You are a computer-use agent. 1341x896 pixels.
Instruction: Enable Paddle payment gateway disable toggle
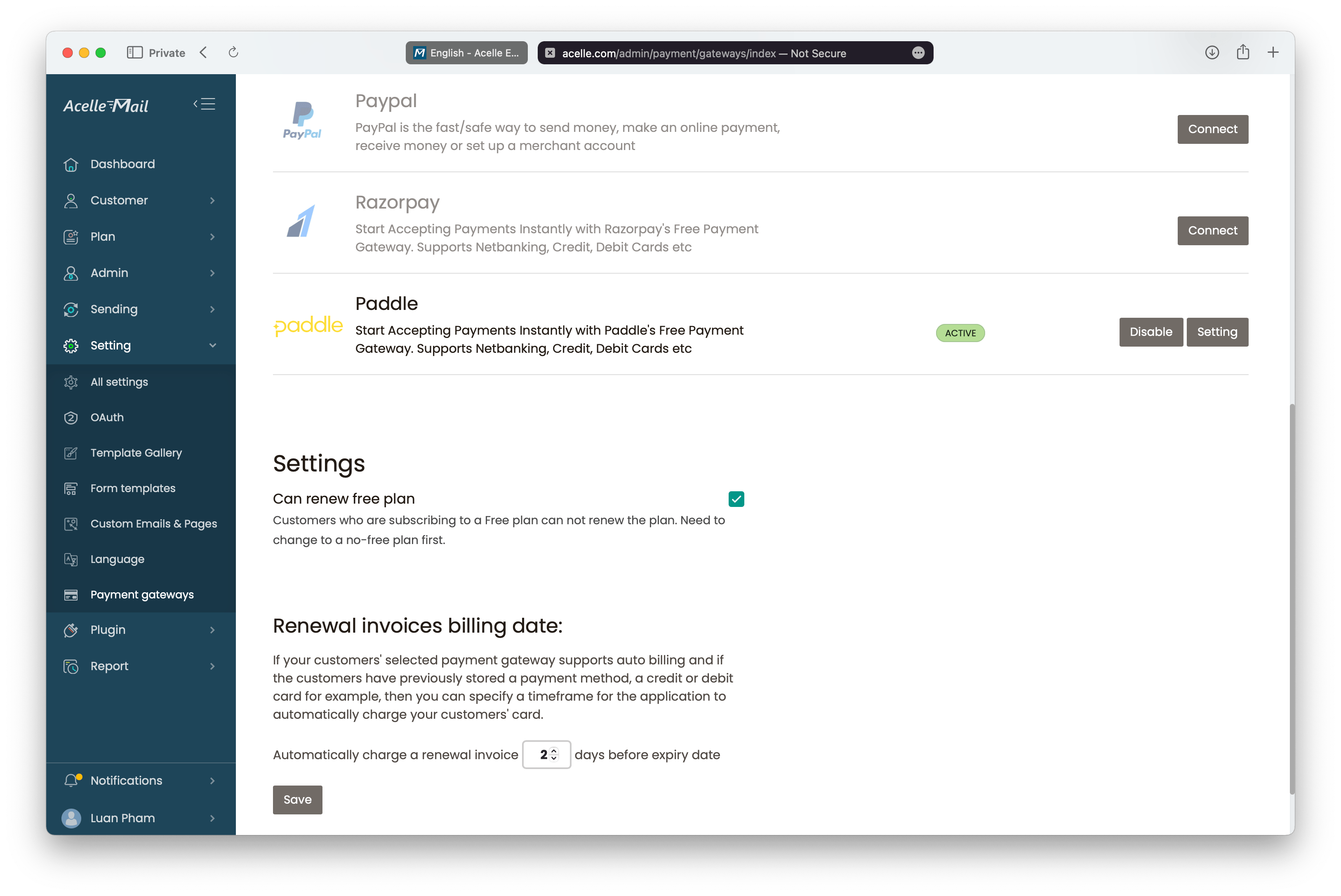tap(1150, 331)
